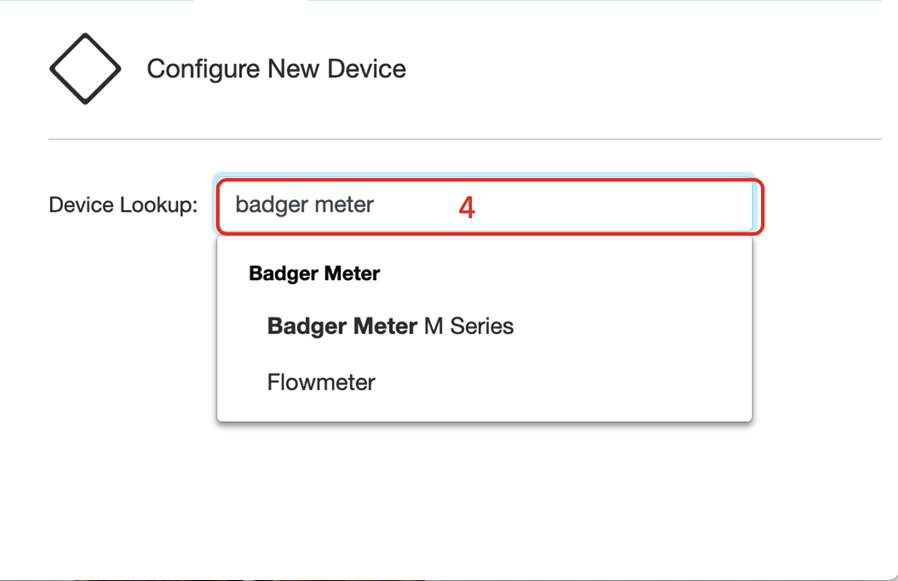Click the word 'badger' in the search box
Viewport: 898px width, 581px height.
point(268,205)
